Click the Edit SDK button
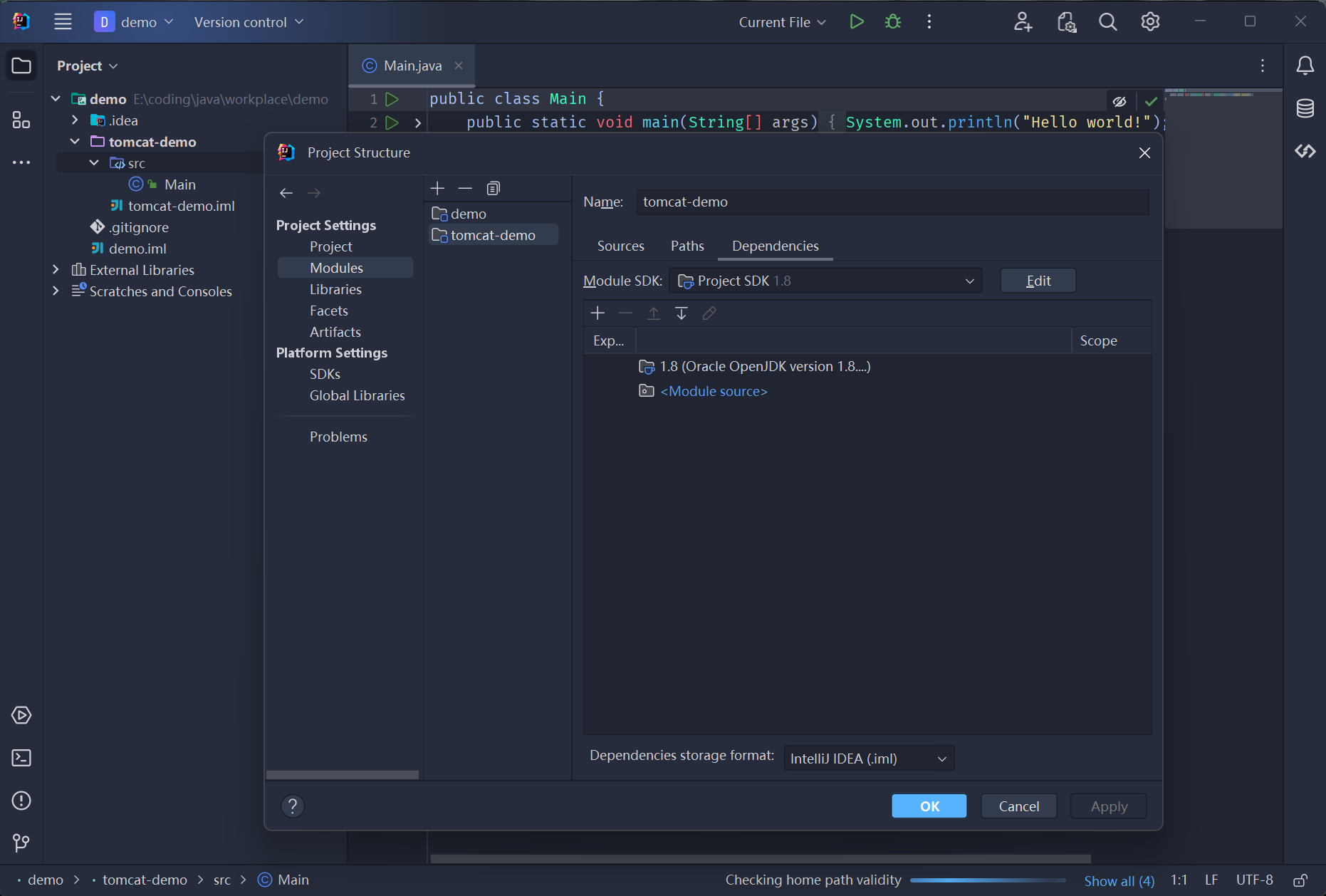The height and width of the screenshot is (896, 1326). 1038,281
